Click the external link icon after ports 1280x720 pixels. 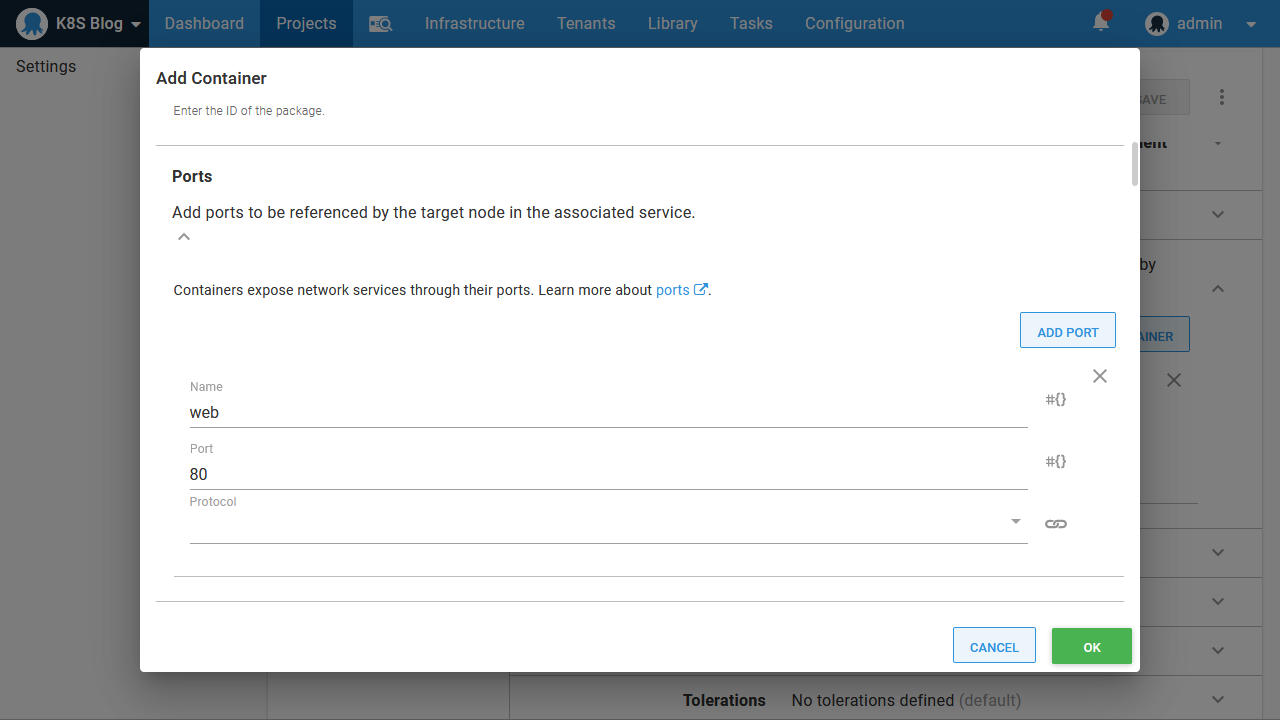(x=701, y=290)
